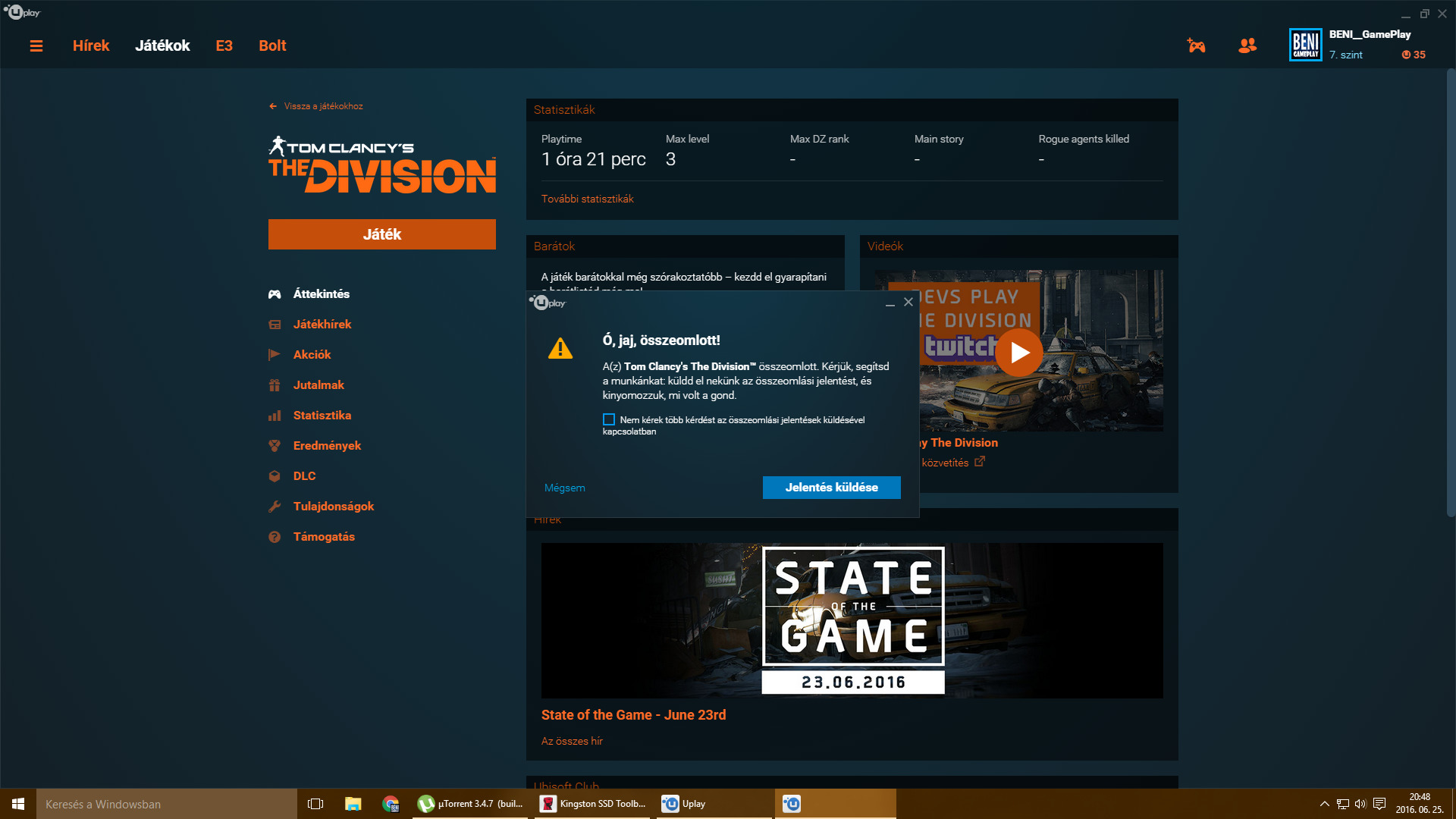
Task: Click the Akciók flag icon
Action: [275, 355]
